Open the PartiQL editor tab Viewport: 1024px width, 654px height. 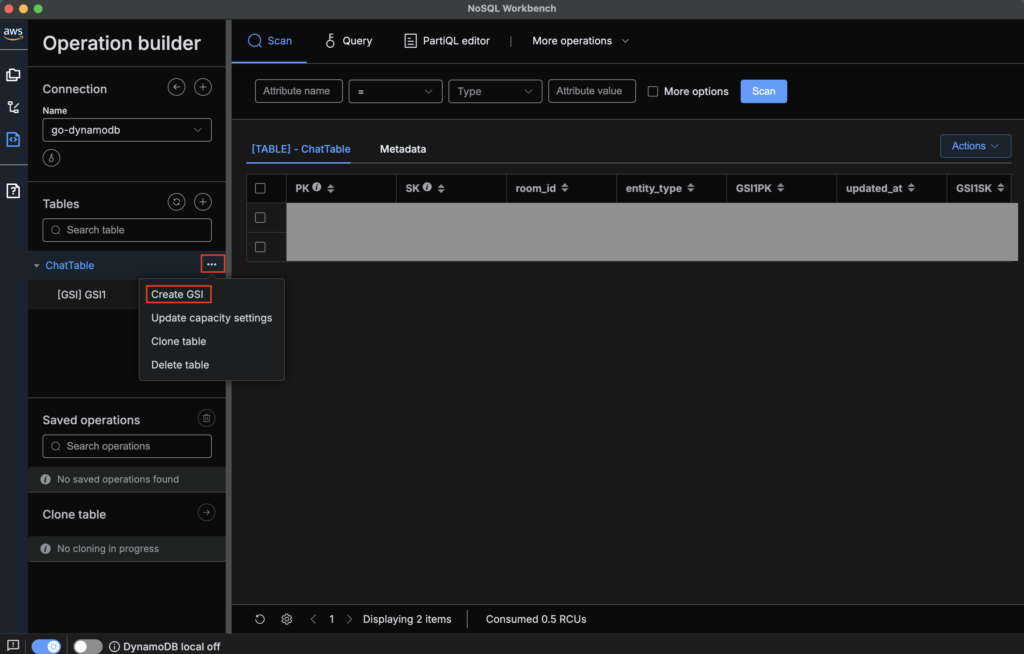click(448, 41)
